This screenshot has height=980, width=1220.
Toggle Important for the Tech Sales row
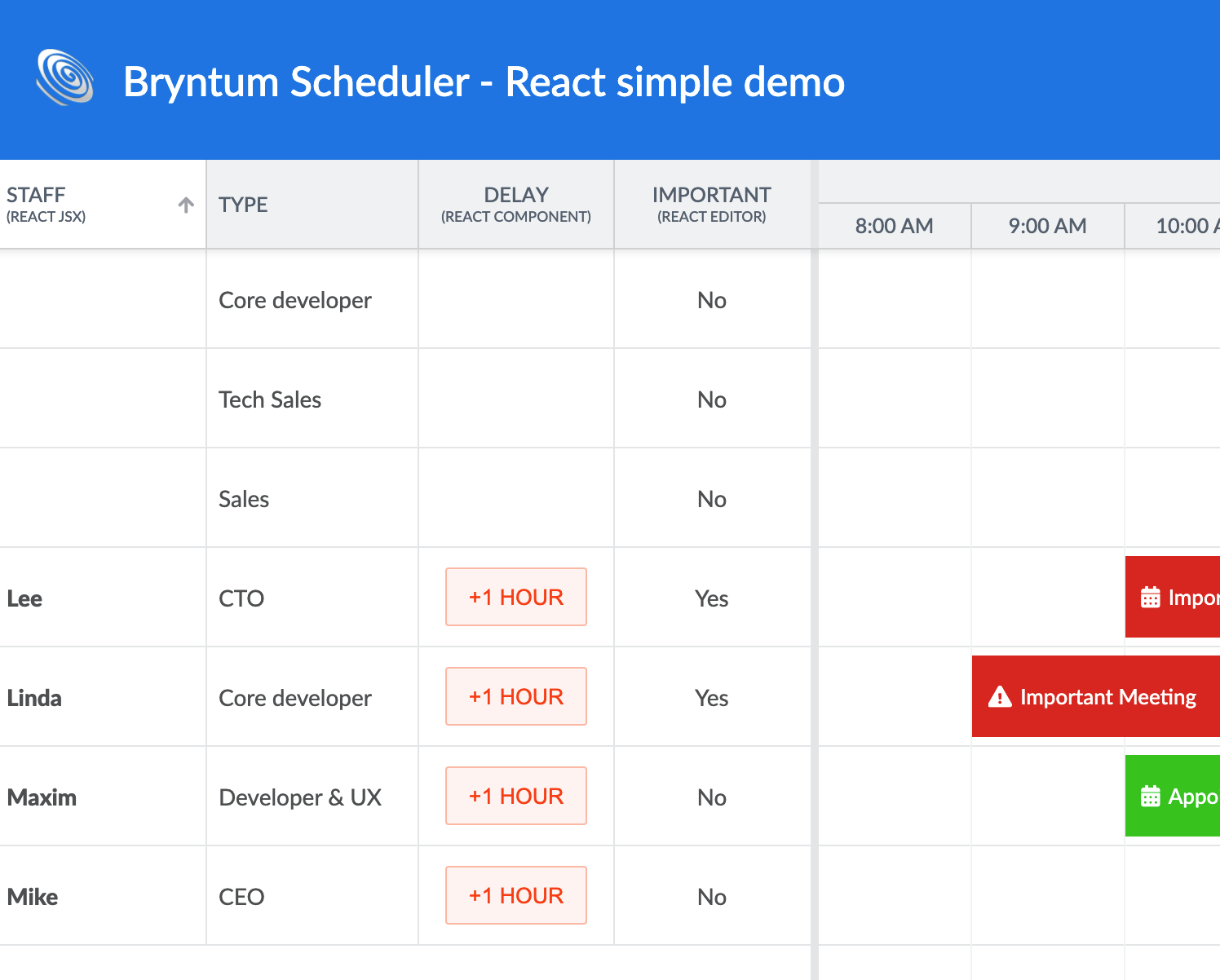point(711,400)
